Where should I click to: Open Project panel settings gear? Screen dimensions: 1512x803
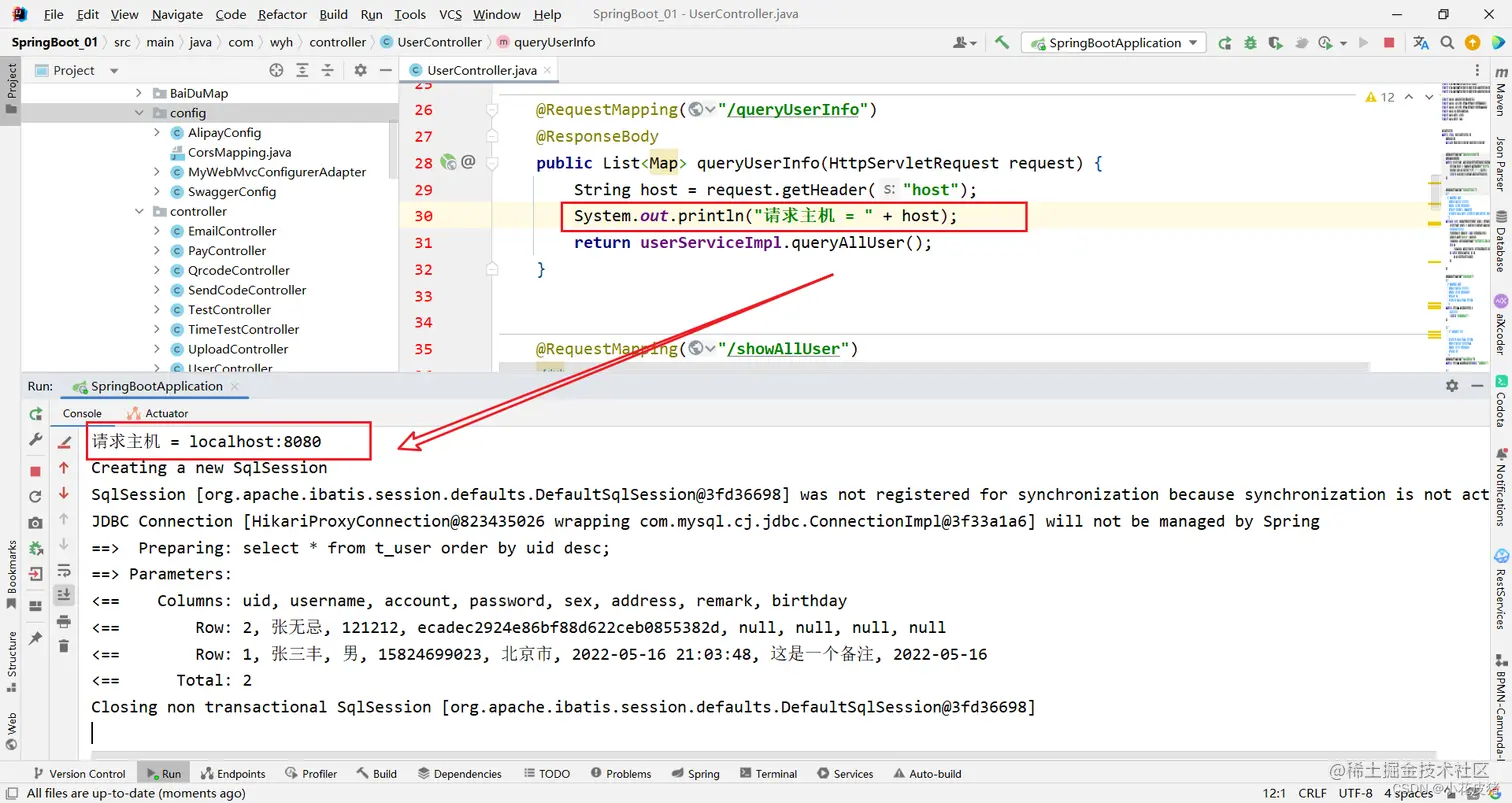[361, 70]
